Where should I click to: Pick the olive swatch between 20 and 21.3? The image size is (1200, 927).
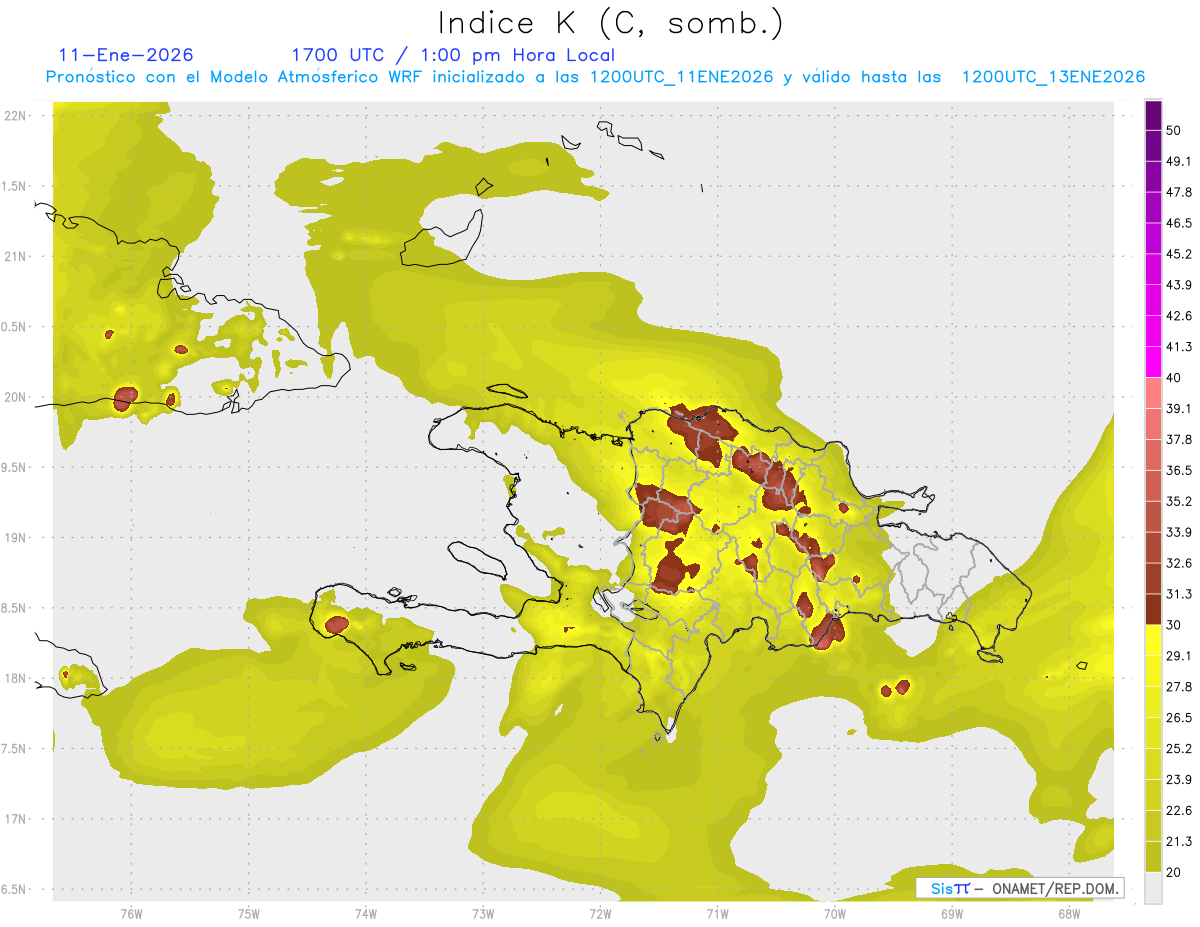coord(1153,857)
